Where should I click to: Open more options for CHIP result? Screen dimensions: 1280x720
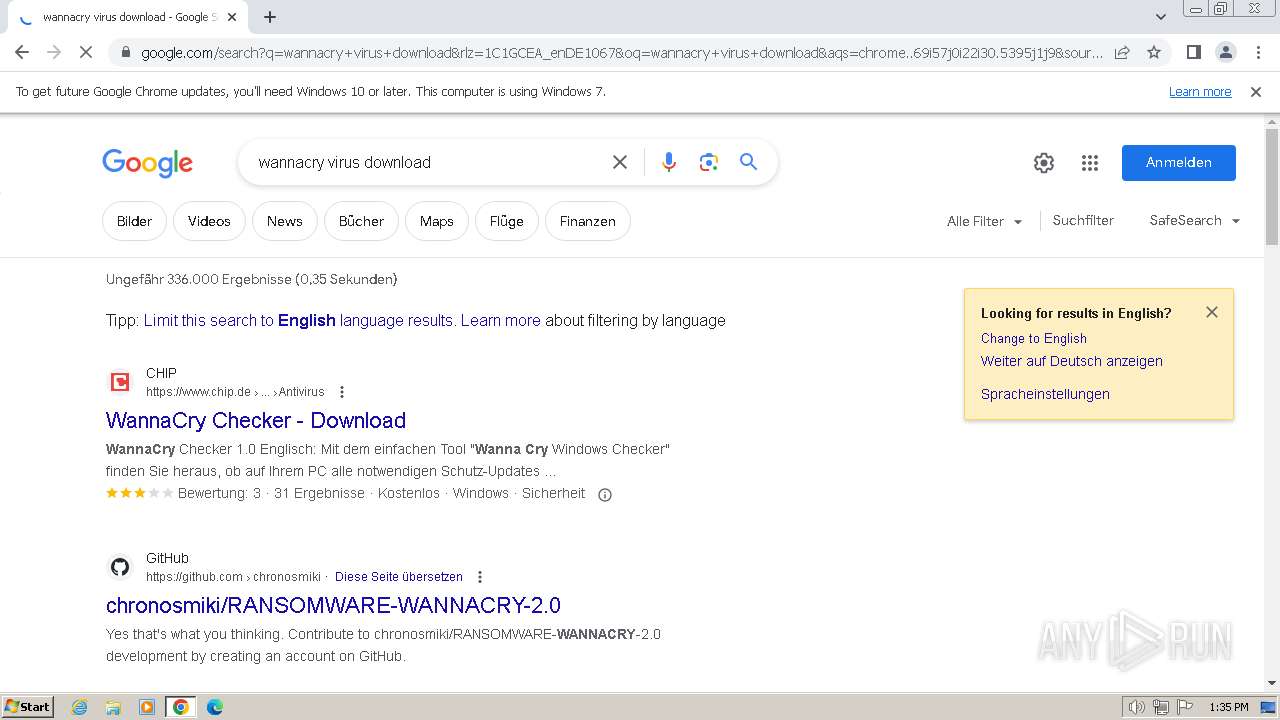(x=342, y=392)
